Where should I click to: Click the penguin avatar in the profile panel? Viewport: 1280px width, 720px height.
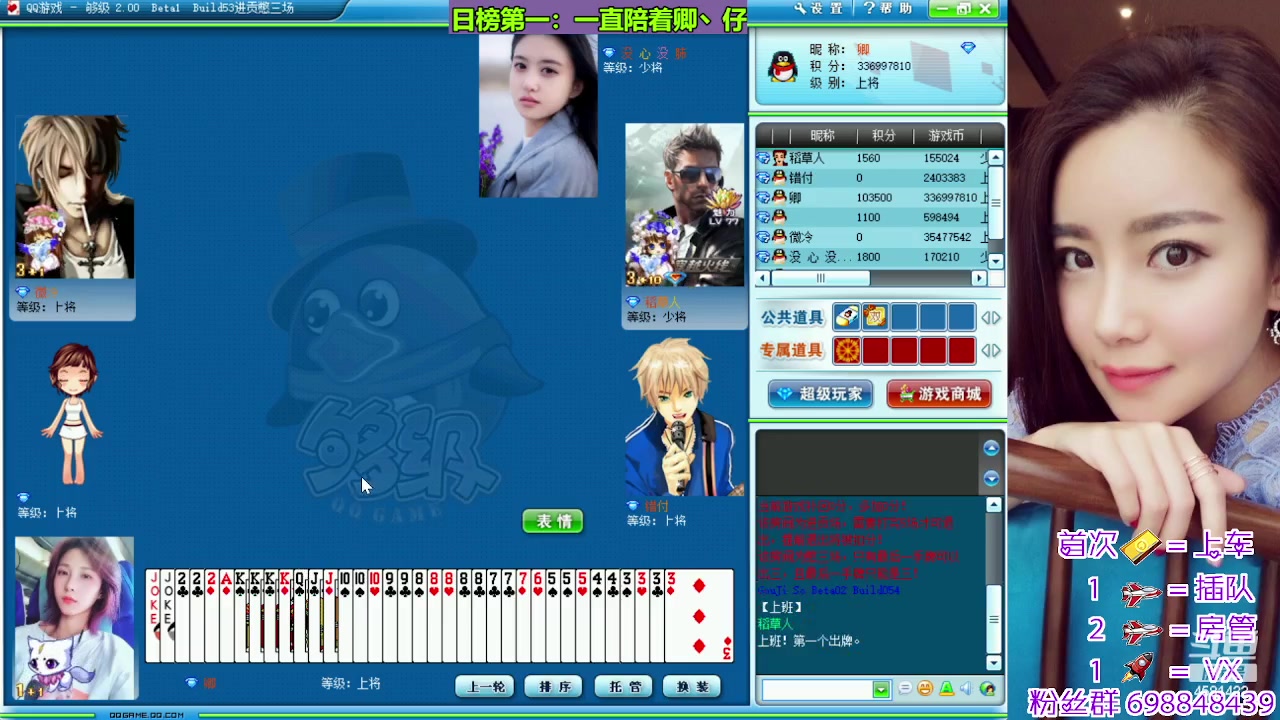tap(782, 66)
